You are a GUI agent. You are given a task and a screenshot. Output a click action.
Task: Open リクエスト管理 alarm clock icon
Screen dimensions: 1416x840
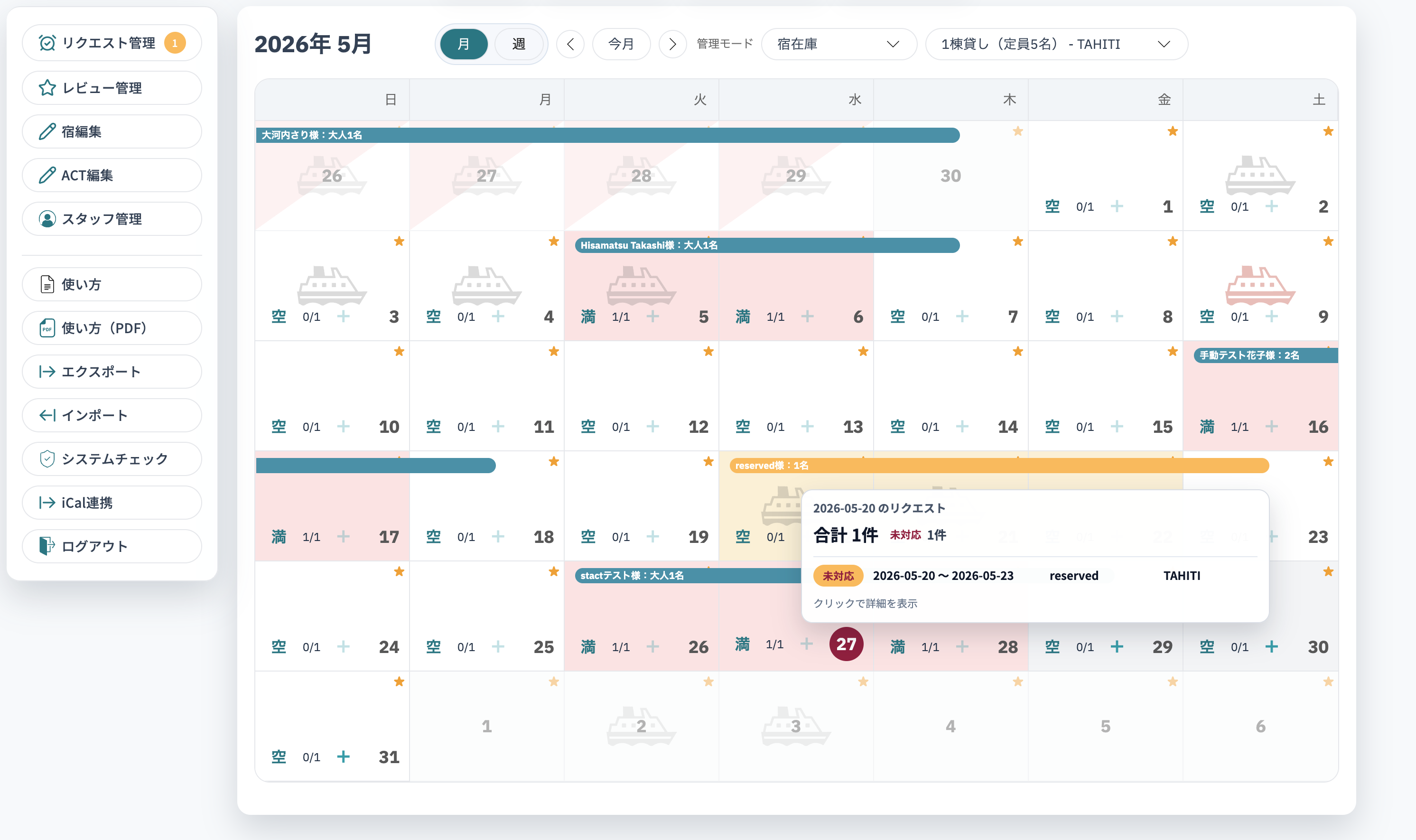coord(47,43)
